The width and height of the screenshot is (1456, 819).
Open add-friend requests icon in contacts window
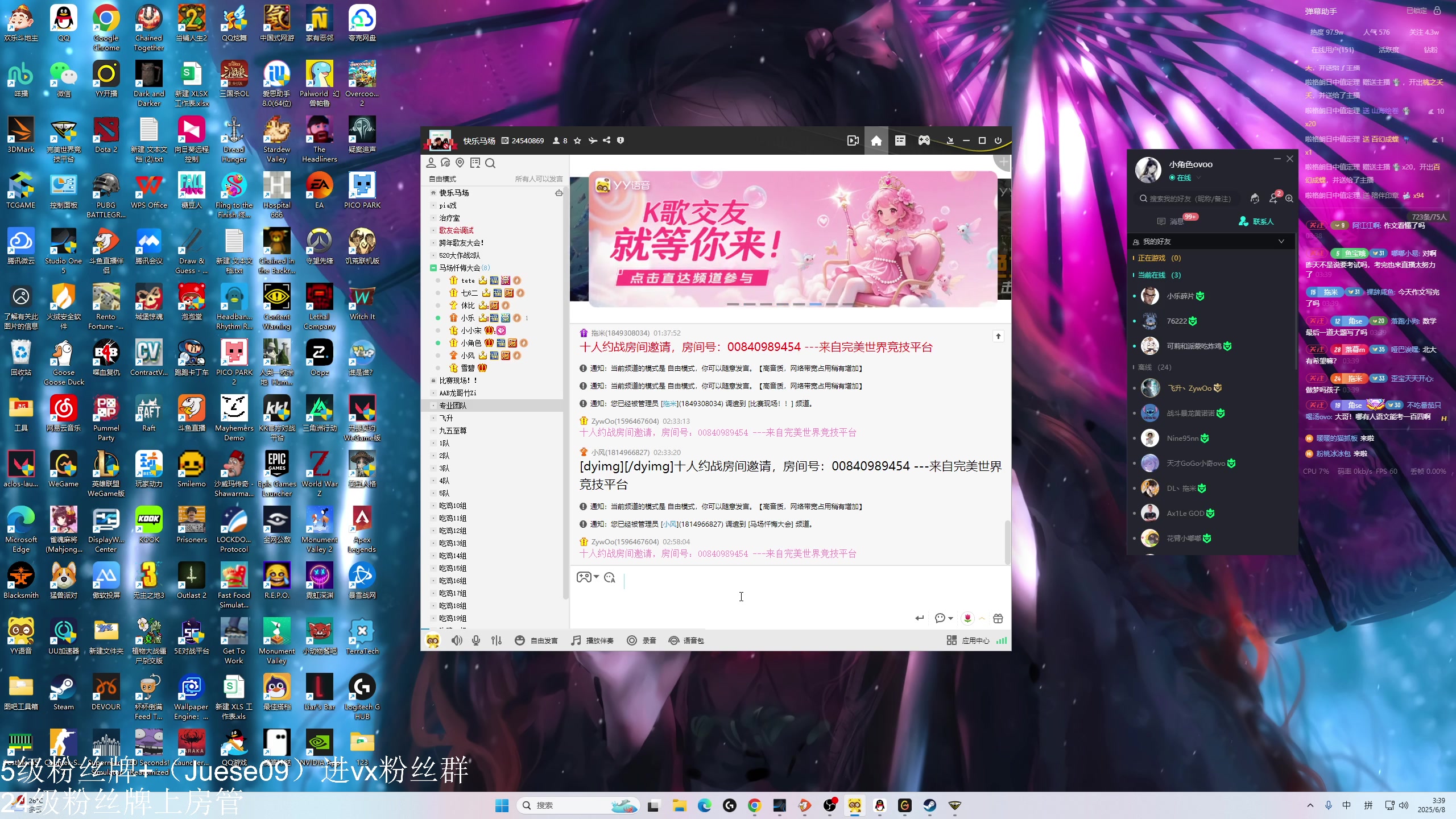1274,197
